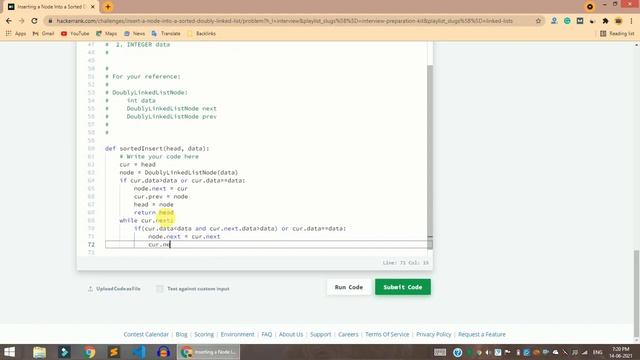The height and width of the screenshot is (360, 640).
Task: Open the Chrome three-dot menu
Action: [631, 21]
